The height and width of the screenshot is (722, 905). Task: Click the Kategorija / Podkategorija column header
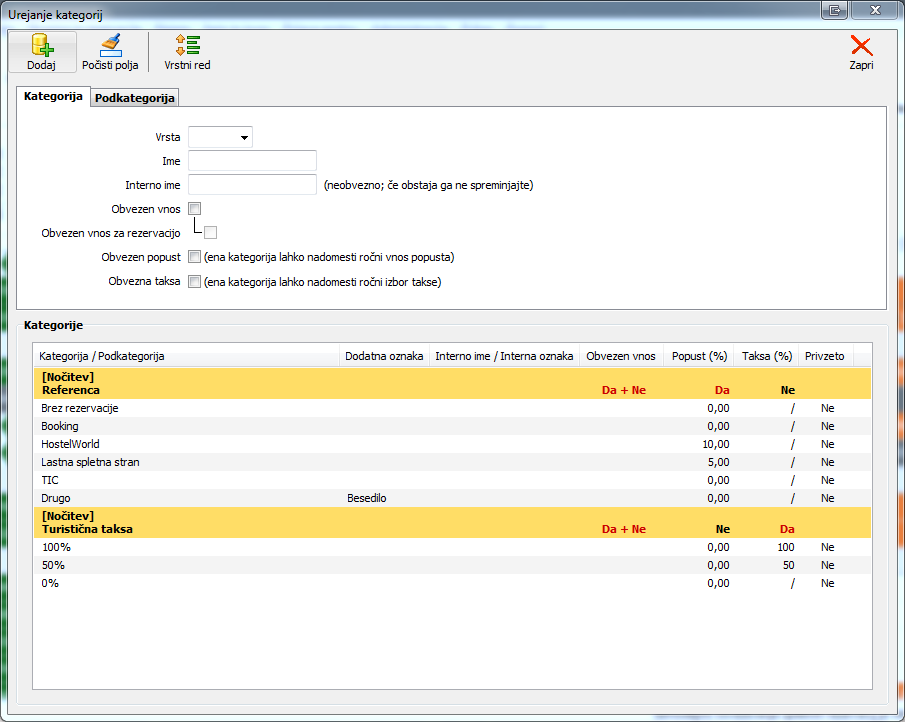point(102,356)
